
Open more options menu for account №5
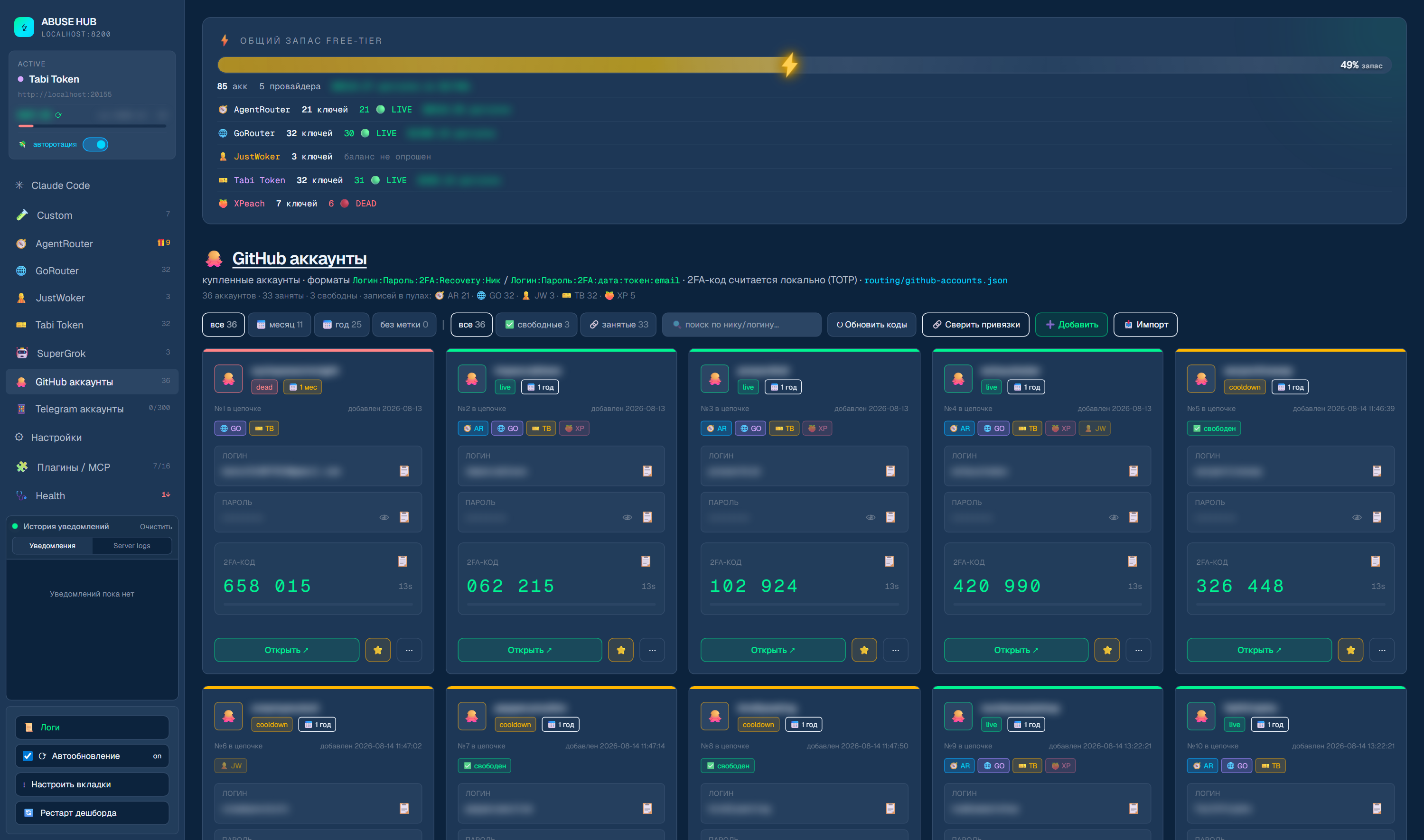[1382, 650]
